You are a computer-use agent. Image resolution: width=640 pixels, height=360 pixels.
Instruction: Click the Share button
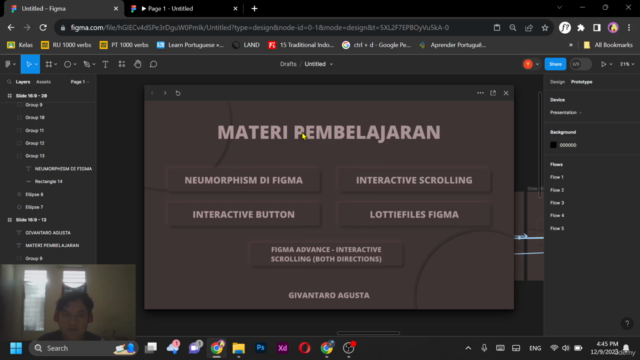pos(555,64)
